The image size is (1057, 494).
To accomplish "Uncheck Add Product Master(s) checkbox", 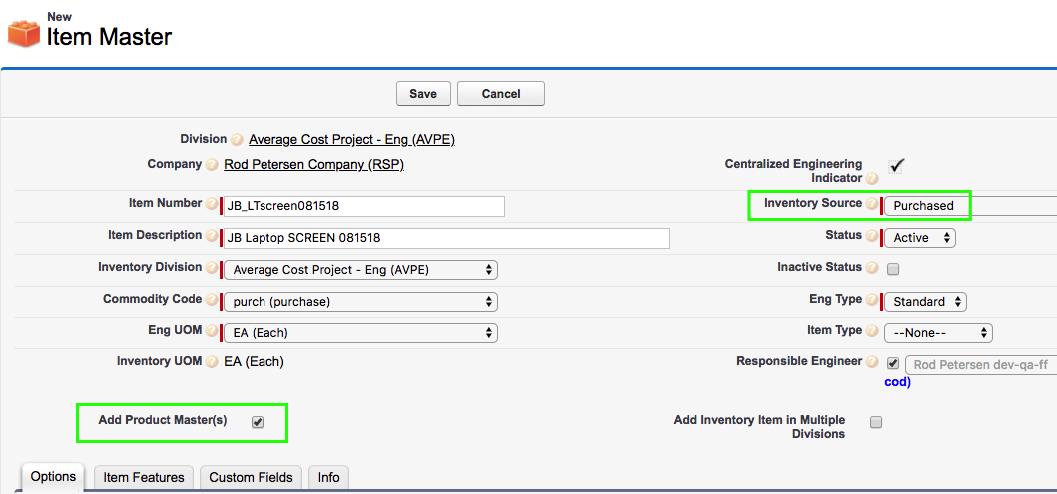I will pyautogui.click(x=258, y=422).
